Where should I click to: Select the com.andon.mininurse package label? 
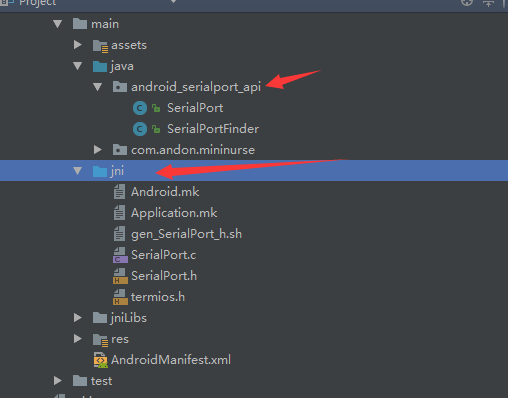pyautogui.click(x=193, y=150)
